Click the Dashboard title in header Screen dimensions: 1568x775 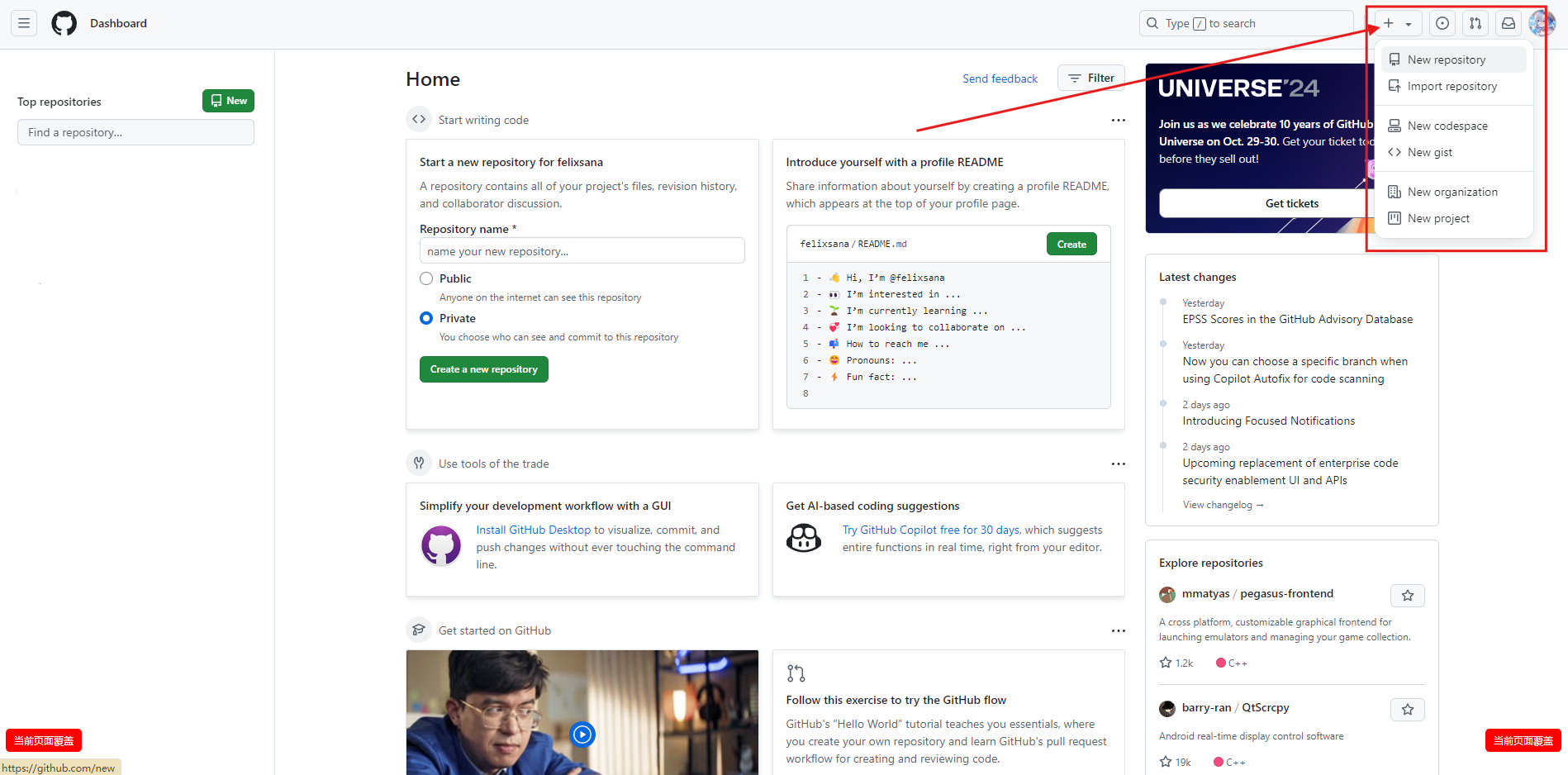click(118, 23)
